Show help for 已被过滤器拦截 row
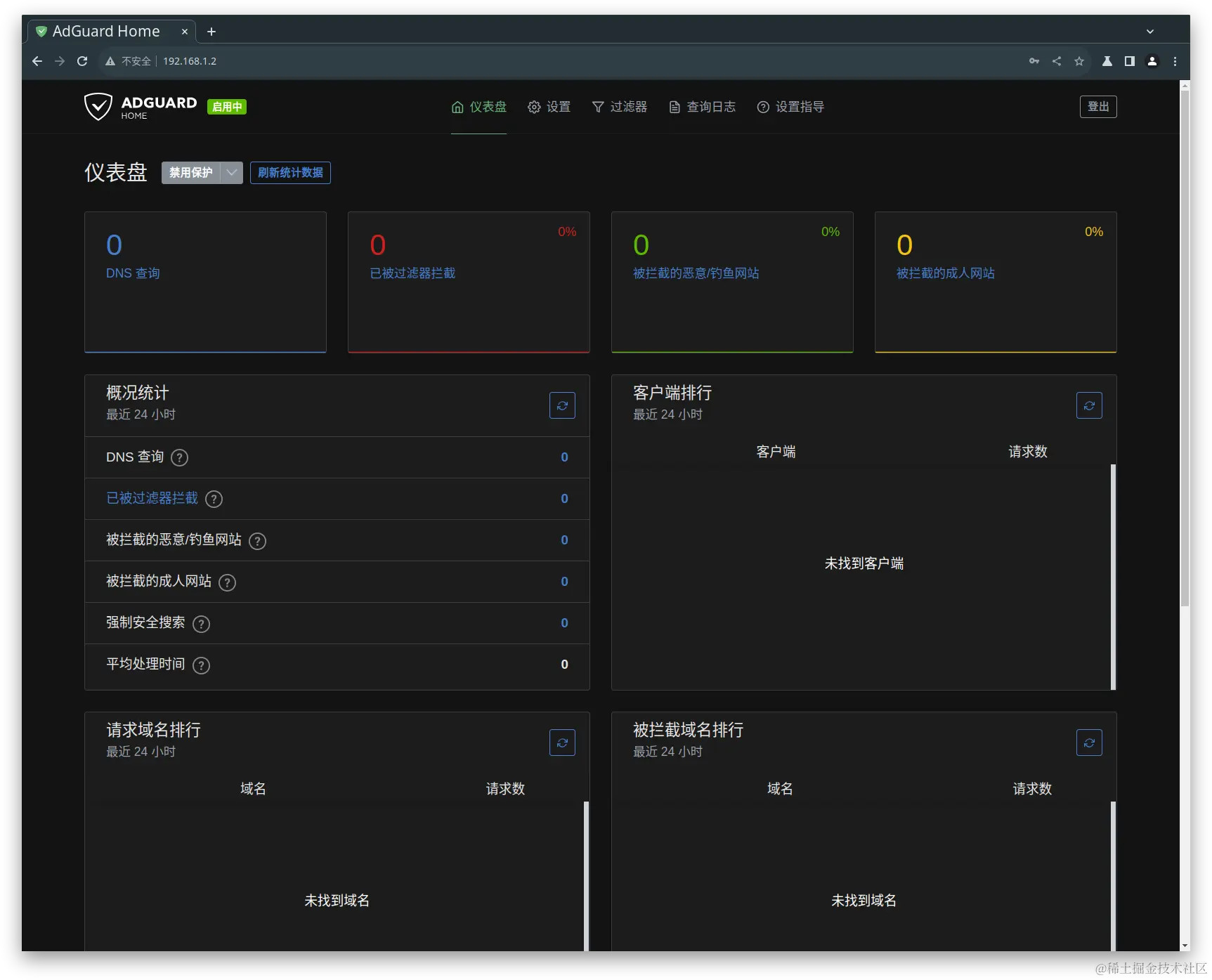This screenshot has width=1212, height=980. (214, 499)
